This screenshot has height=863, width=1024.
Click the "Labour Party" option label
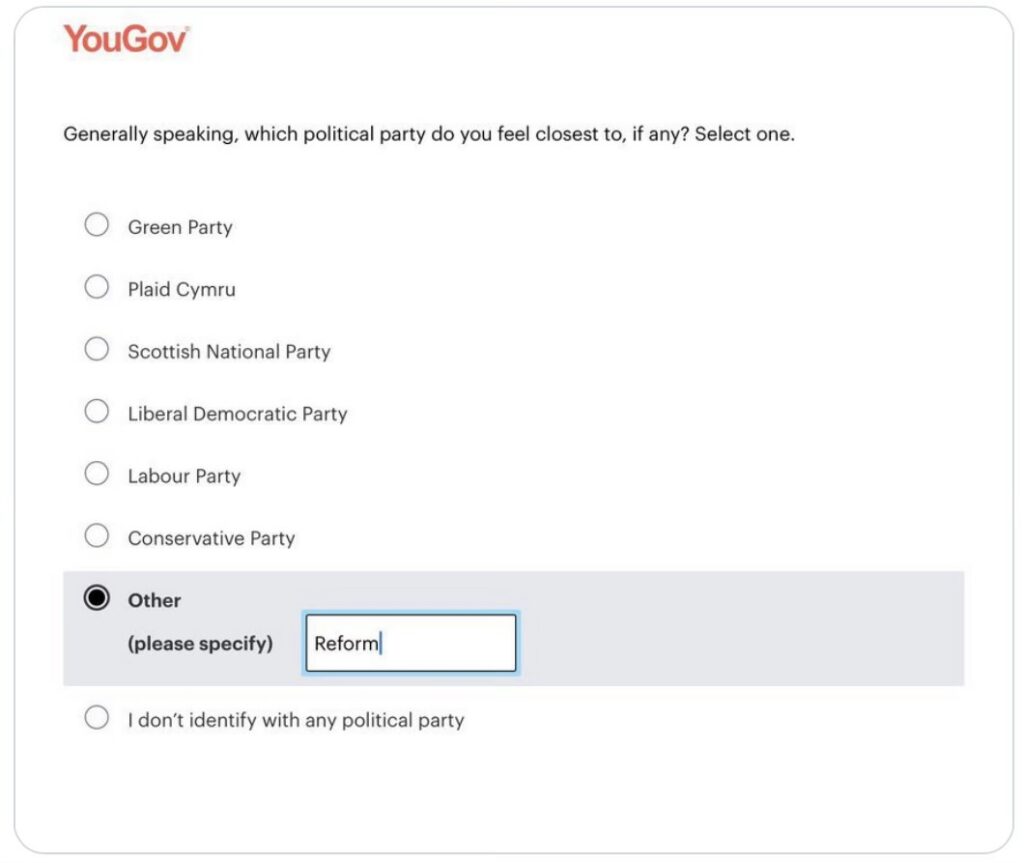[184, 476]
